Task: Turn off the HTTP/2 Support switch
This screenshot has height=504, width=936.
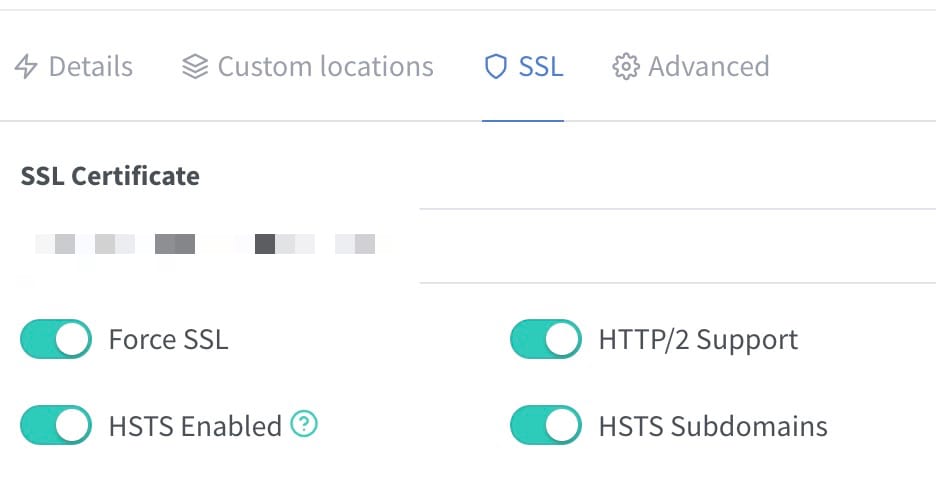Action: [x=546, y=339]
